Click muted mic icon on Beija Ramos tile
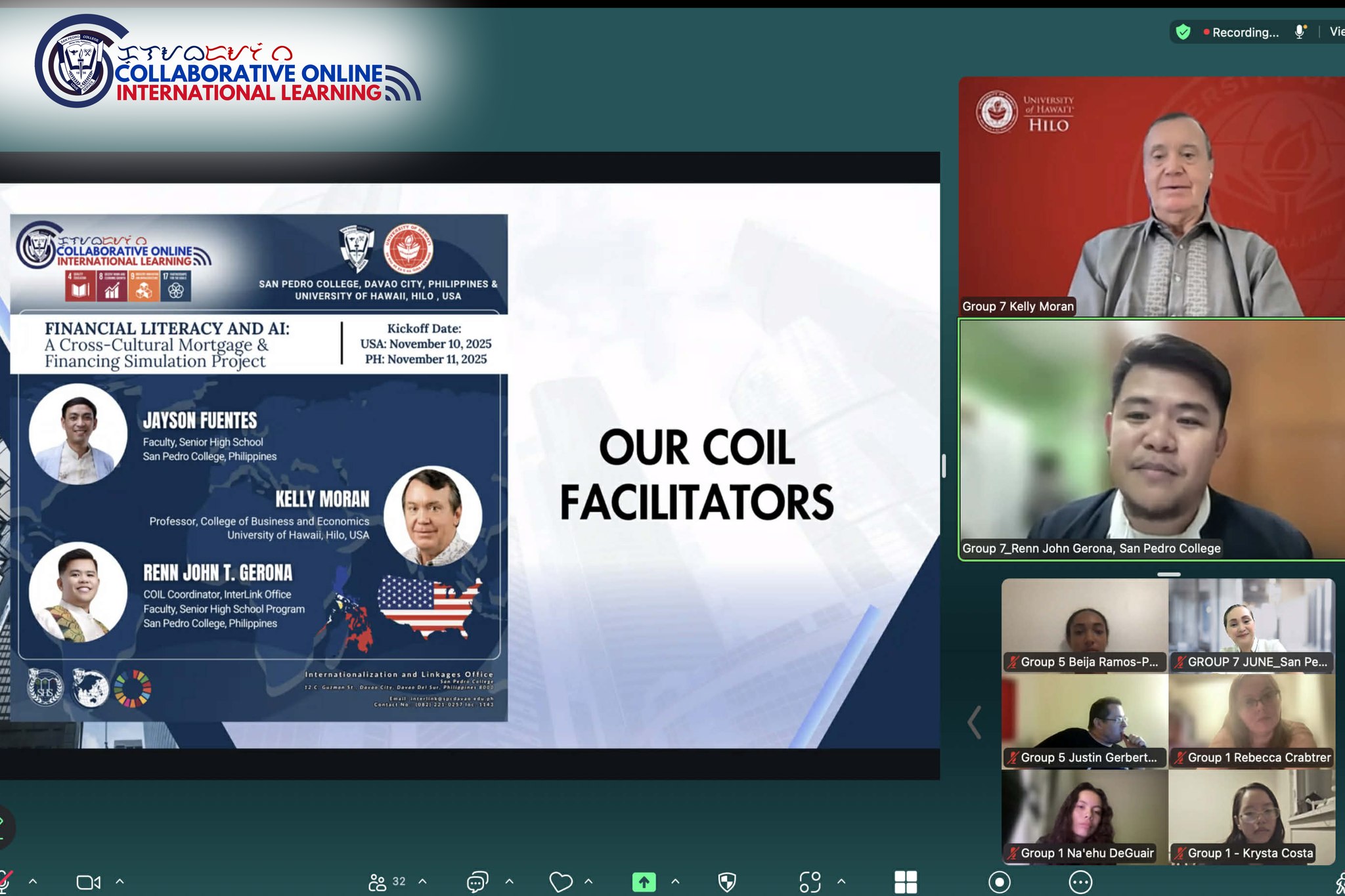Screen dimensions: 1345x896 coord(1013,662)
